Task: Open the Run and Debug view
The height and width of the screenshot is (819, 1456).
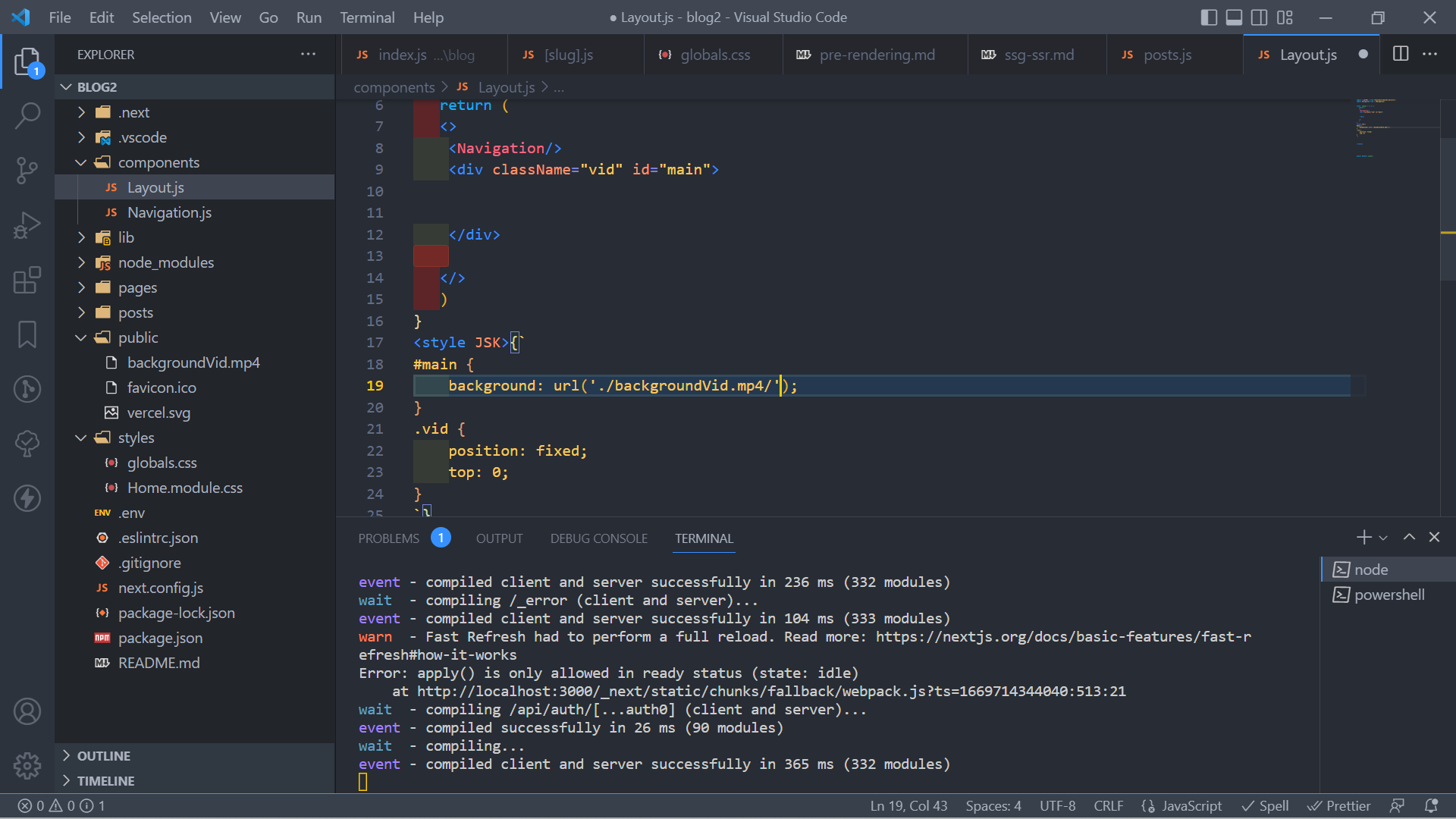Action: tap(27, 224)
